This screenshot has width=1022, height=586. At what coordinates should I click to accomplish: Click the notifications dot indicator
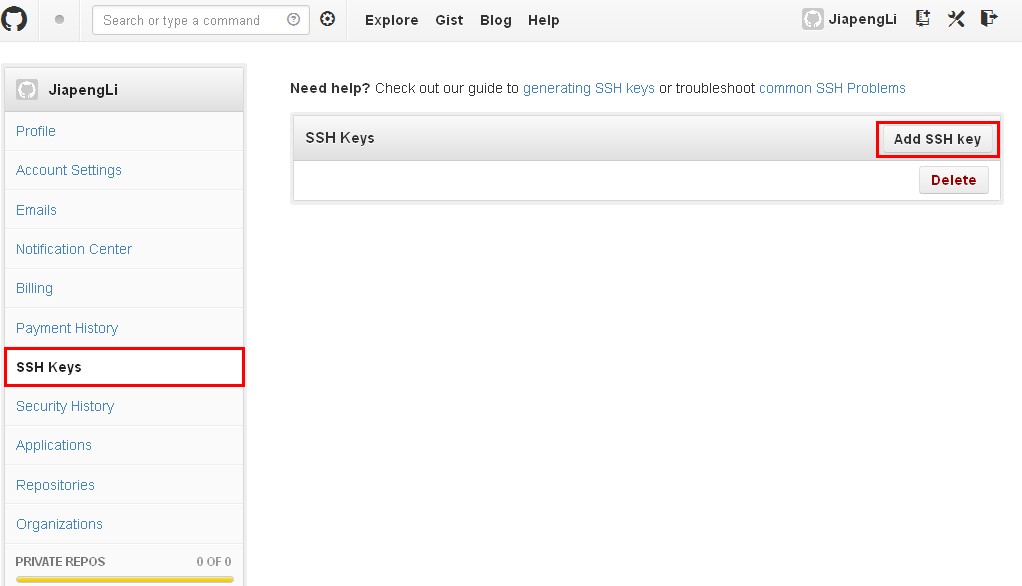(x=59, y=20)
